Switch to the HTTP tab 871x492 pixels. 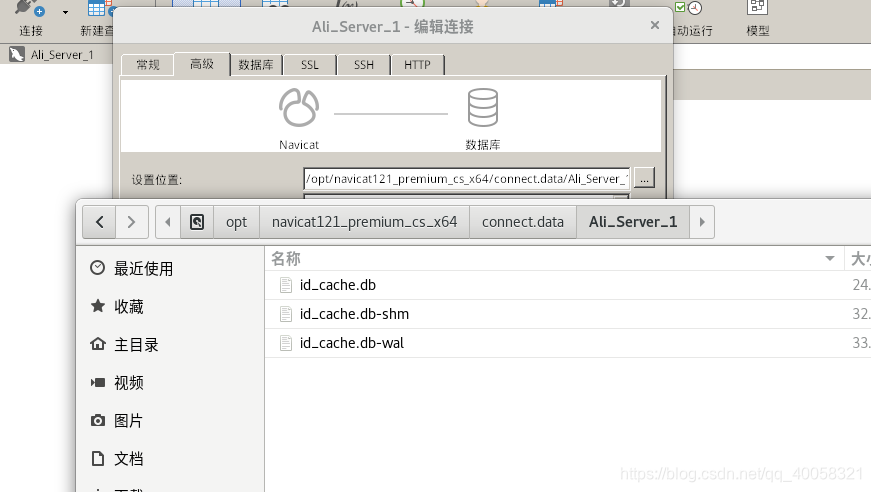point(417,64)
